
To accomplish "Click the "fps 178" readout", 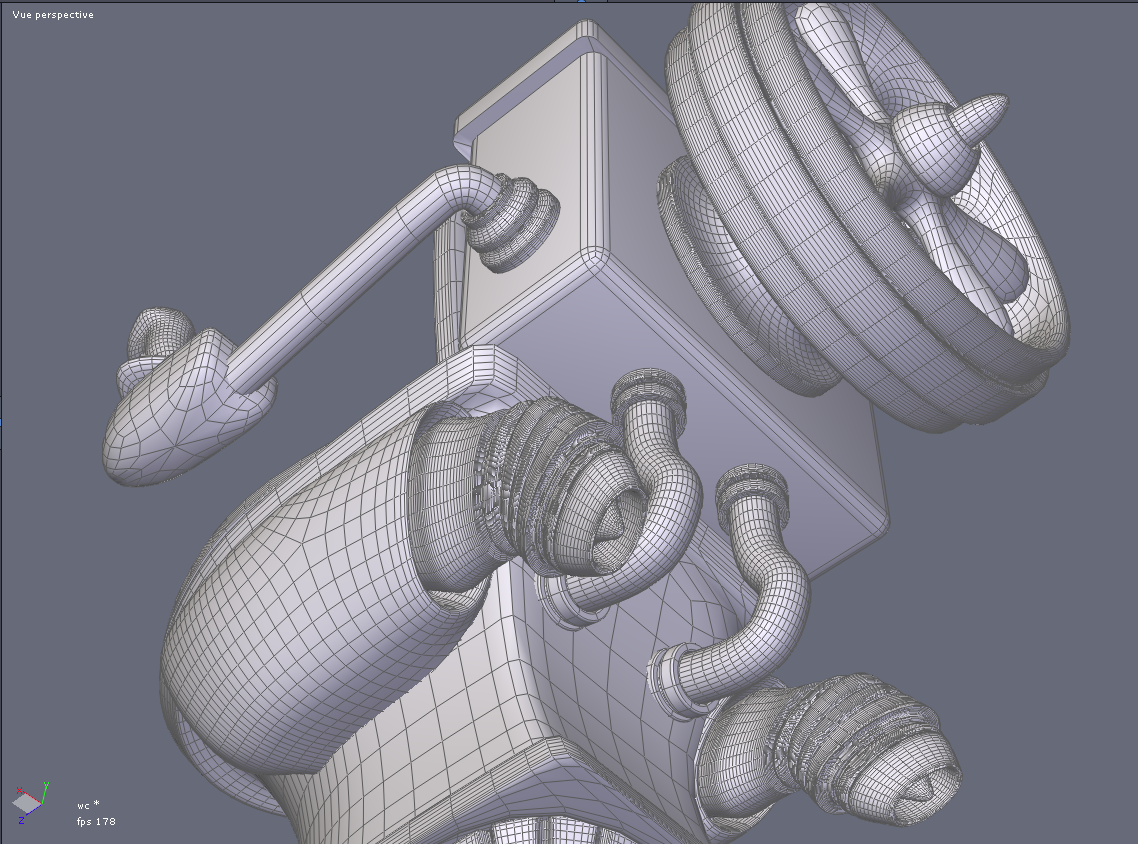I will 96,822.
